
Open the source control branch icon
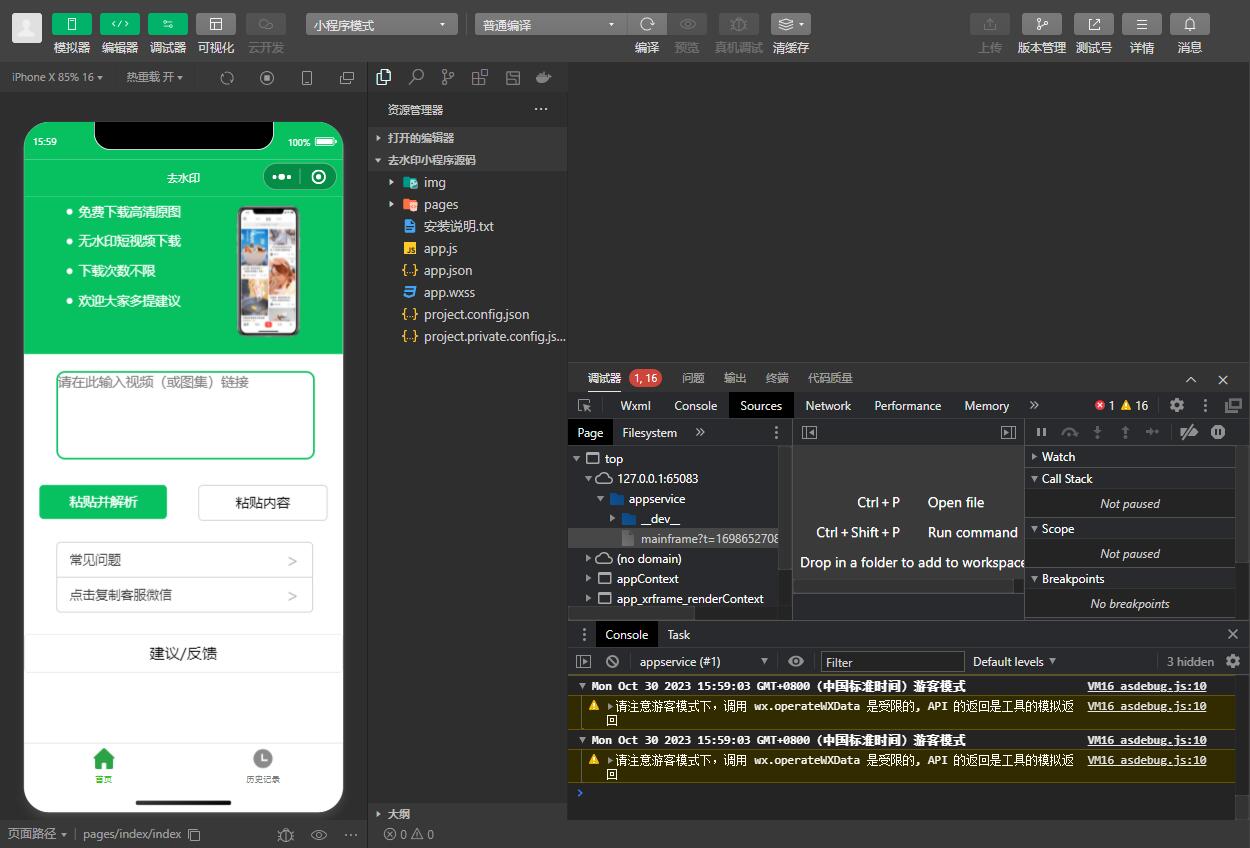coord(448,77)
